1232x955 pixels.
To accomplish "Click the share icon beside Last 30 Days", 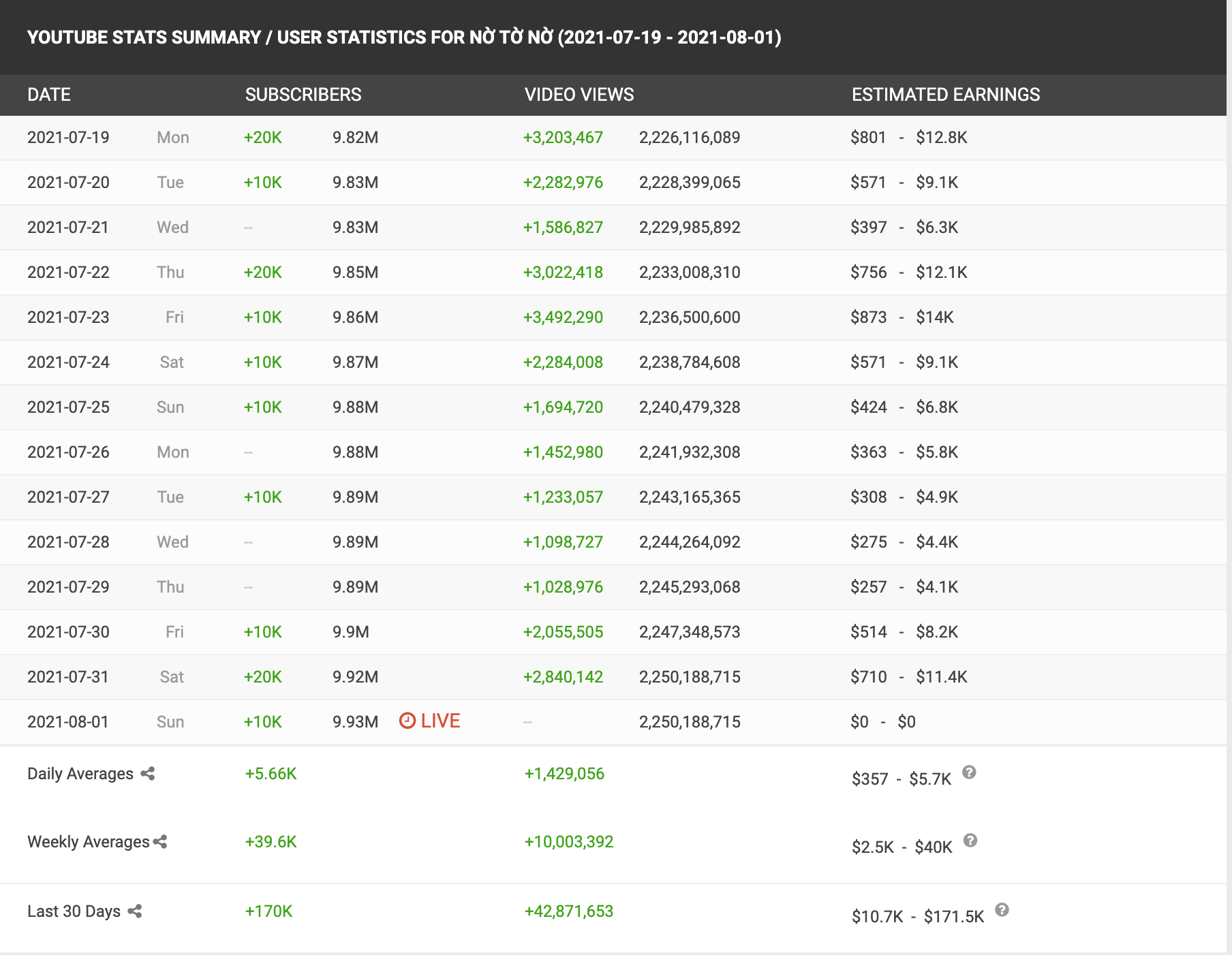I will (135, 911).
